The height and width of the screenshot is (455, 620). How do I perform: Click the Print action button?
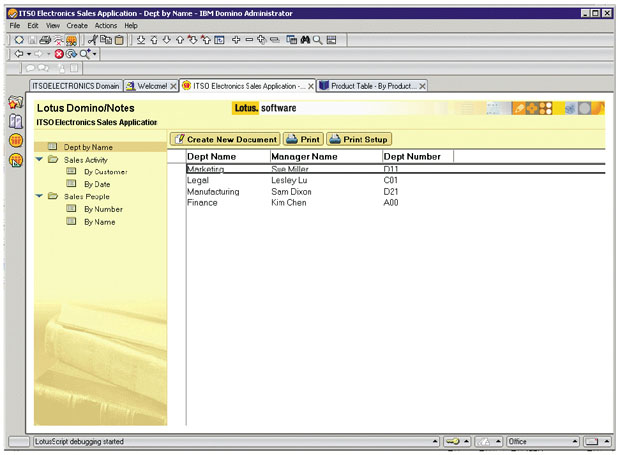(303, 139)
